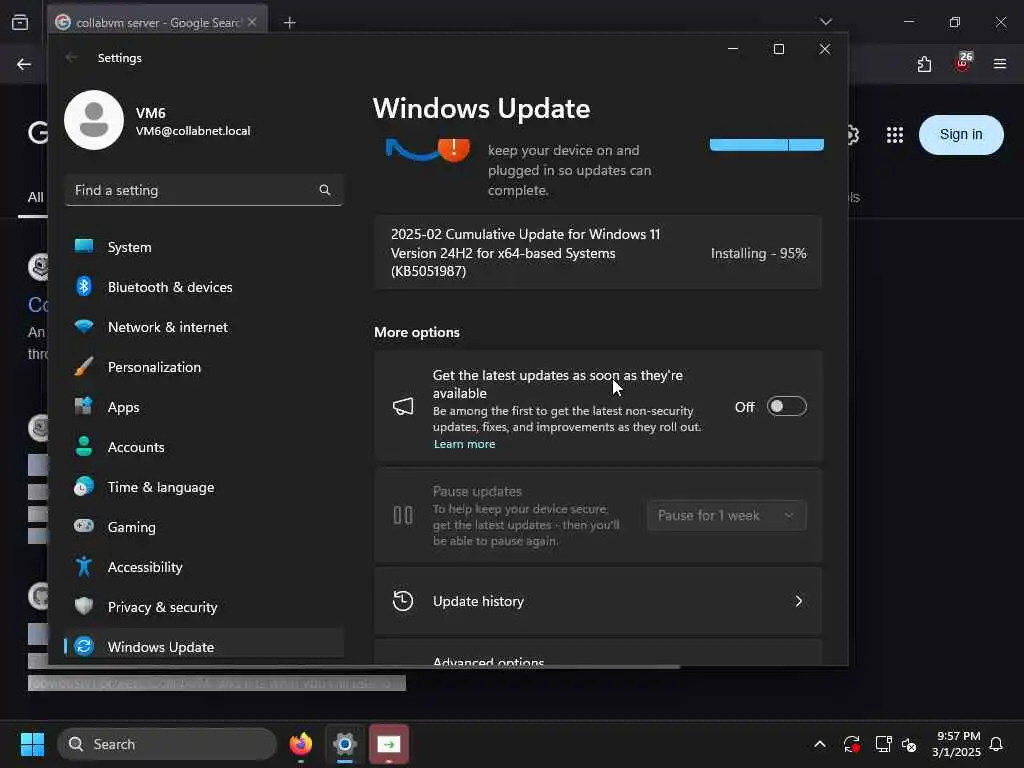Viewport: 1024px width, 768px height.
Task: Click the VM6@collabnet.local account text
Action: [193, 131]
